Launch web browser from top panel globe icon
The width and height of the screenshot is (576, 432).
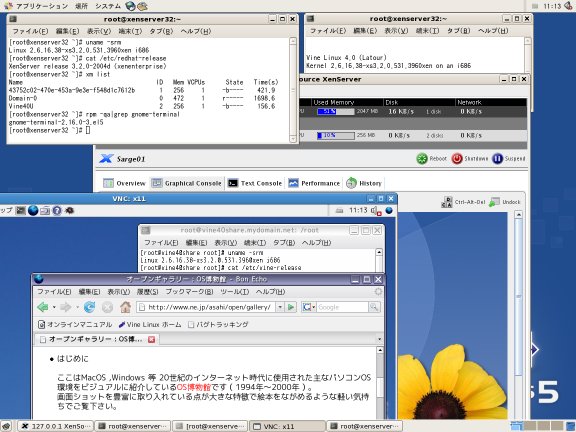click(x=130, y=6)
